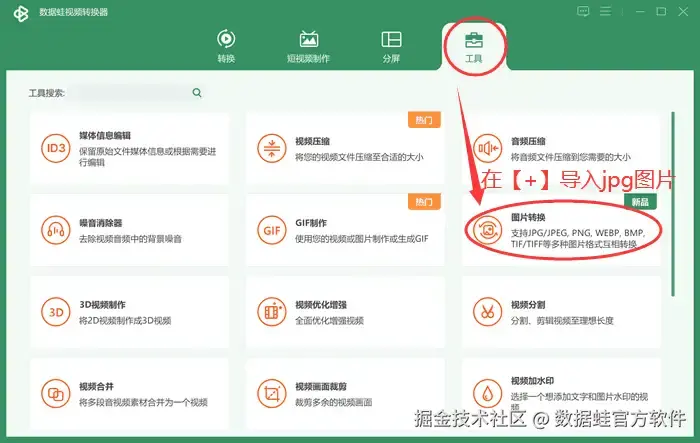Click the 3D视频制作 title text

tap(102, 305)
